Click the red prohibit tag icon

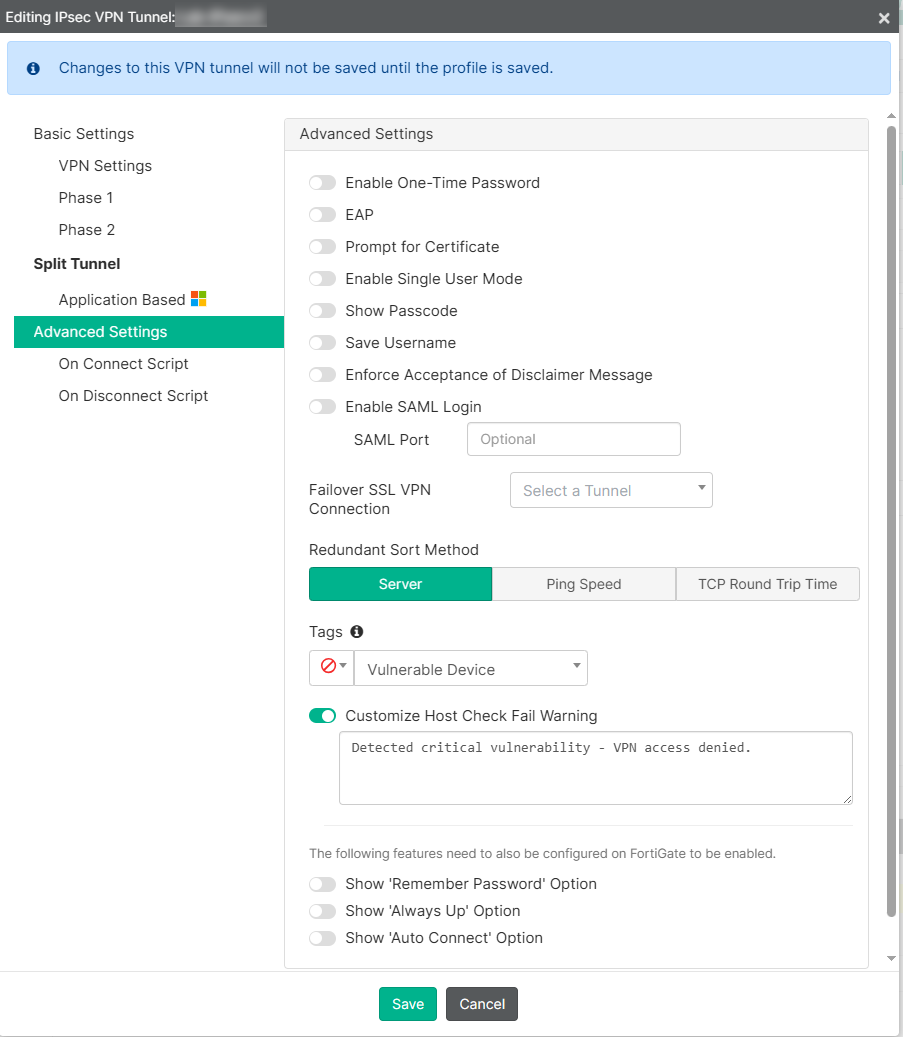327,666
